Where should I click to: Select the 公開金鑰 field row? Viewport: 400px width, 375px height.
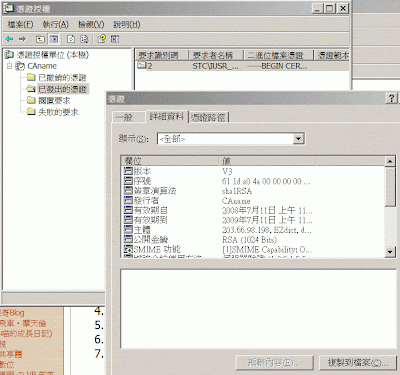253,239
